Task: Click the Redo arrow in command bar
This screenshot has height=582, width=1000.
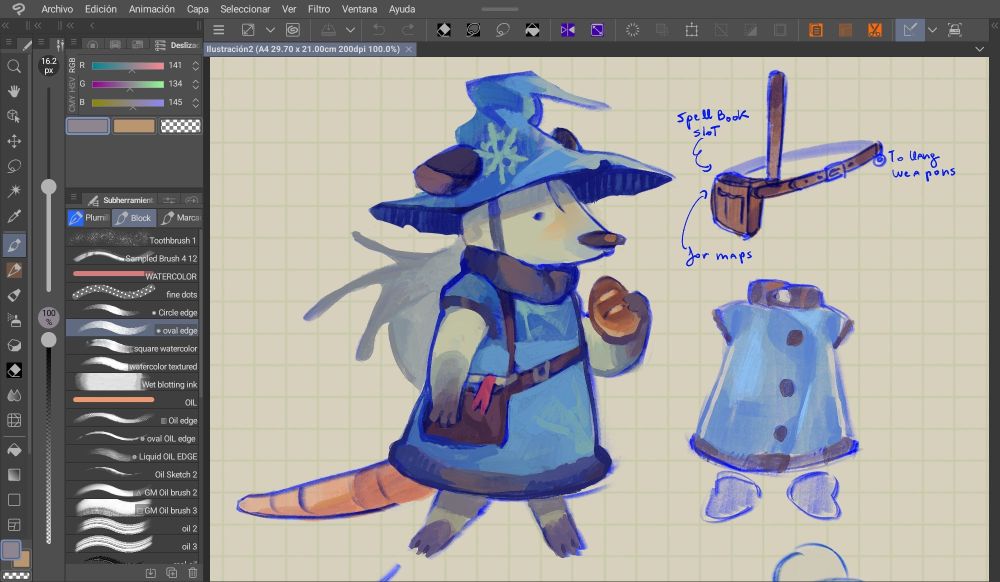Action: 408,30
